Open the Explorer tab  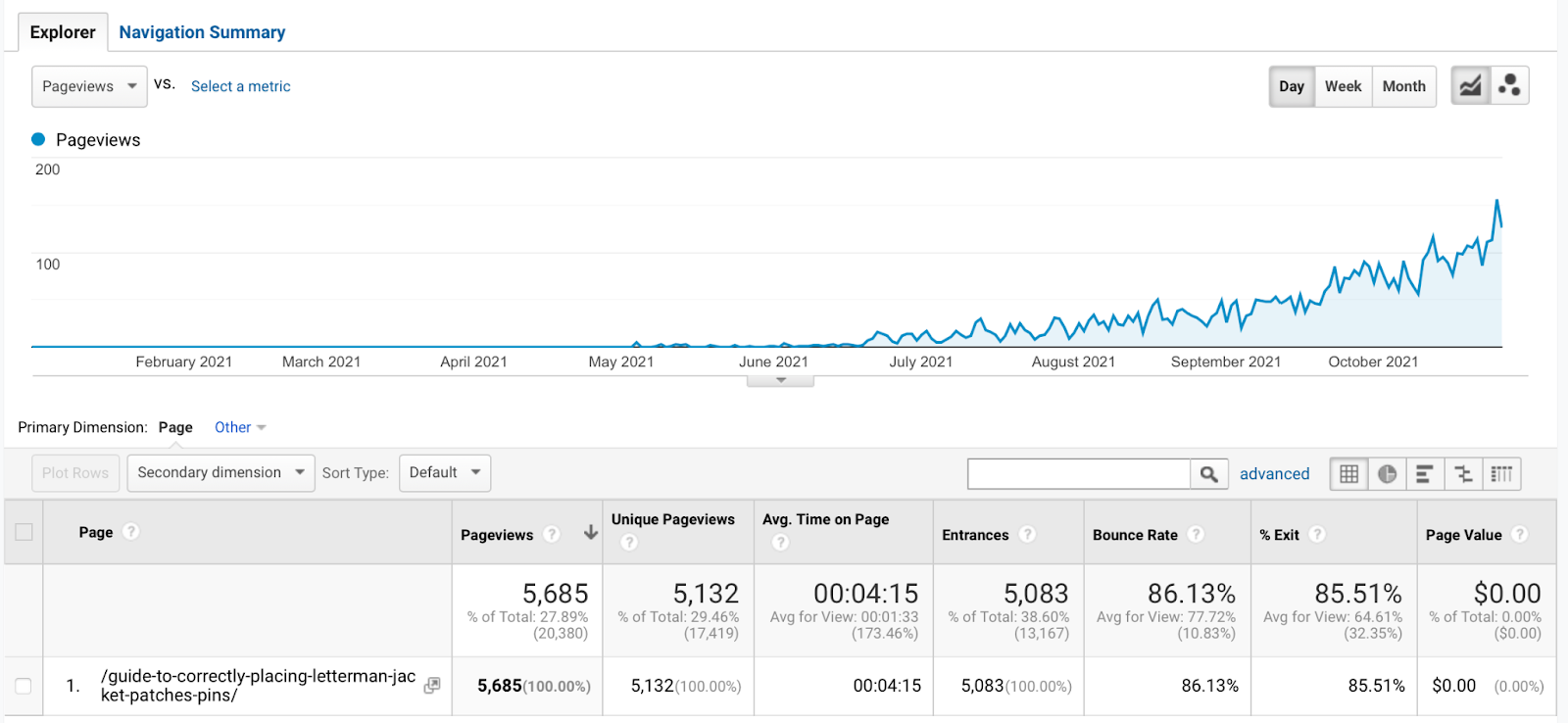(x=63, y=32)
